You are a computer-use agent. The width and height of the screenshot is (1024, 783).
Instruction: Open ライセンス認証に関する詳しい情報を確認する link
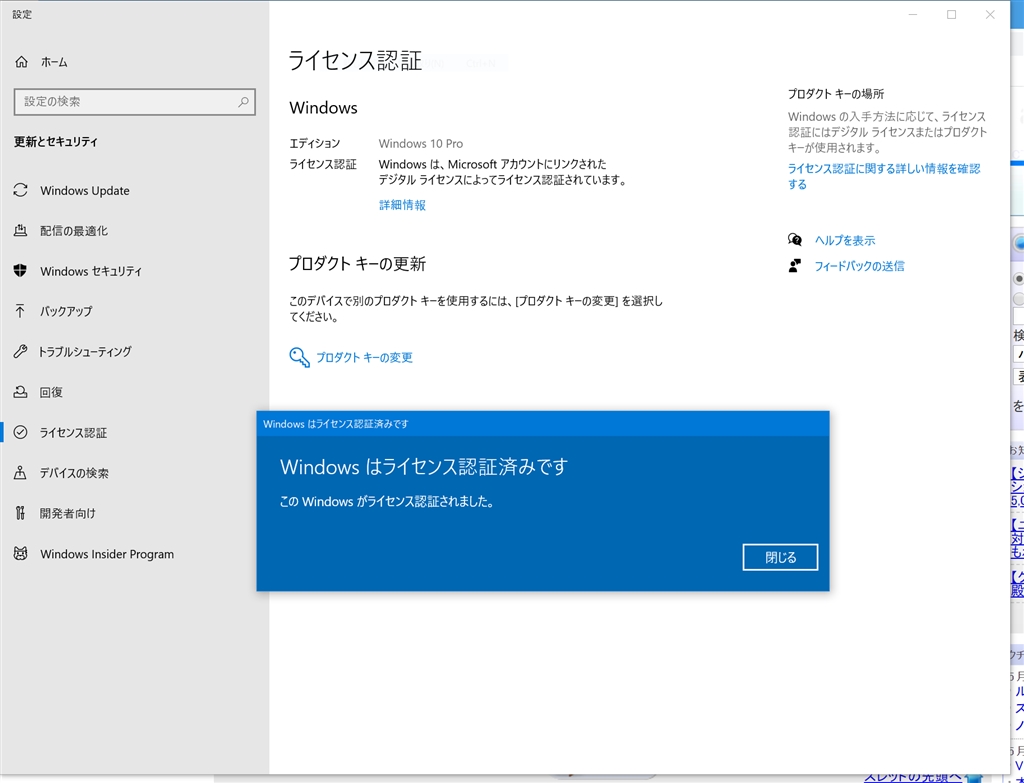tap(884, 176)
